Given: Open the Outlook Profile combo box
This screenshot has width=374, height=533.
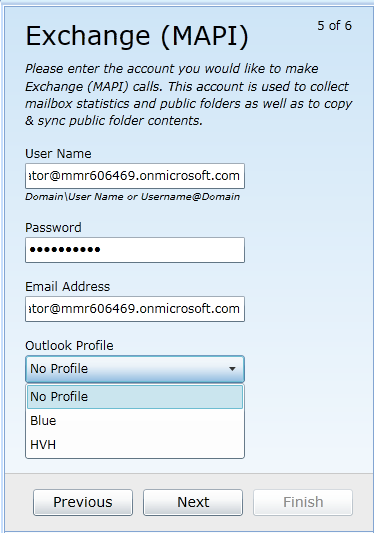Looking at the screenshot, I should [x=135, y=369].
